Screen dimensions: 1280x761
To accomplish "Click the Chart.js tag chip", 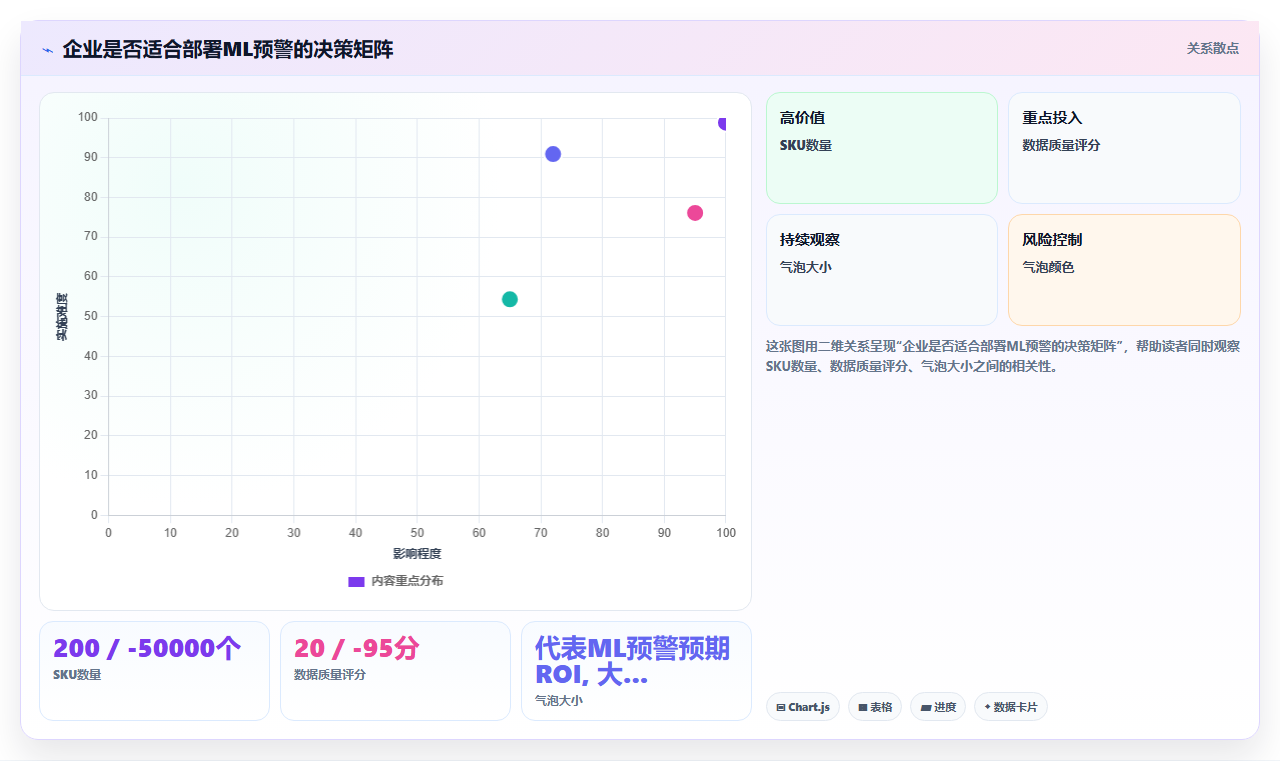I will (803, 707).
